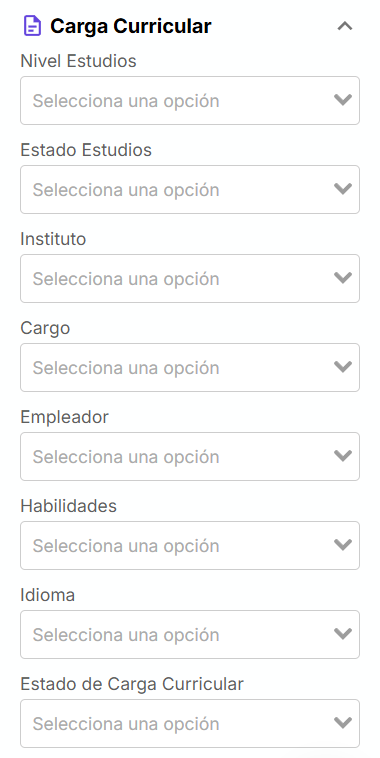Open the Habilidades select field
The image size is (380, 758).
click(190, 545)
